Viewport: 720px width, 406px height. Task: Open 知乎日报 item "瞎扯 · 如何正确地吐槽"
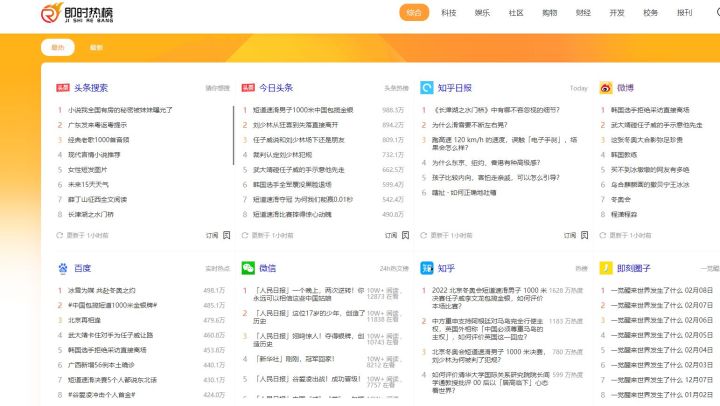[464, 192]
